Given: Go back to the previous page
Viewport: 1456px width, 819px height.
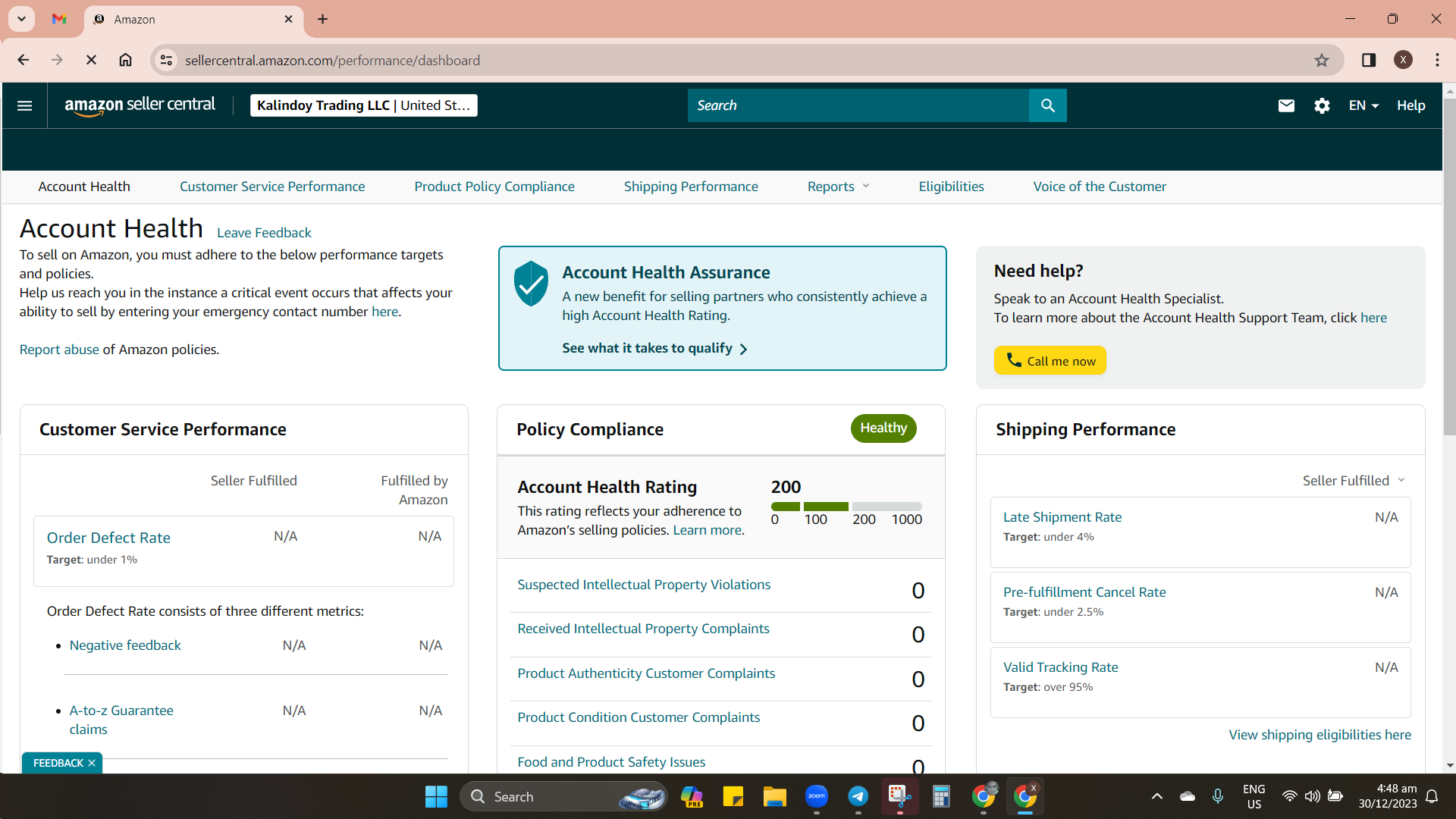Looking at the screenshot, I should (24, 60).
